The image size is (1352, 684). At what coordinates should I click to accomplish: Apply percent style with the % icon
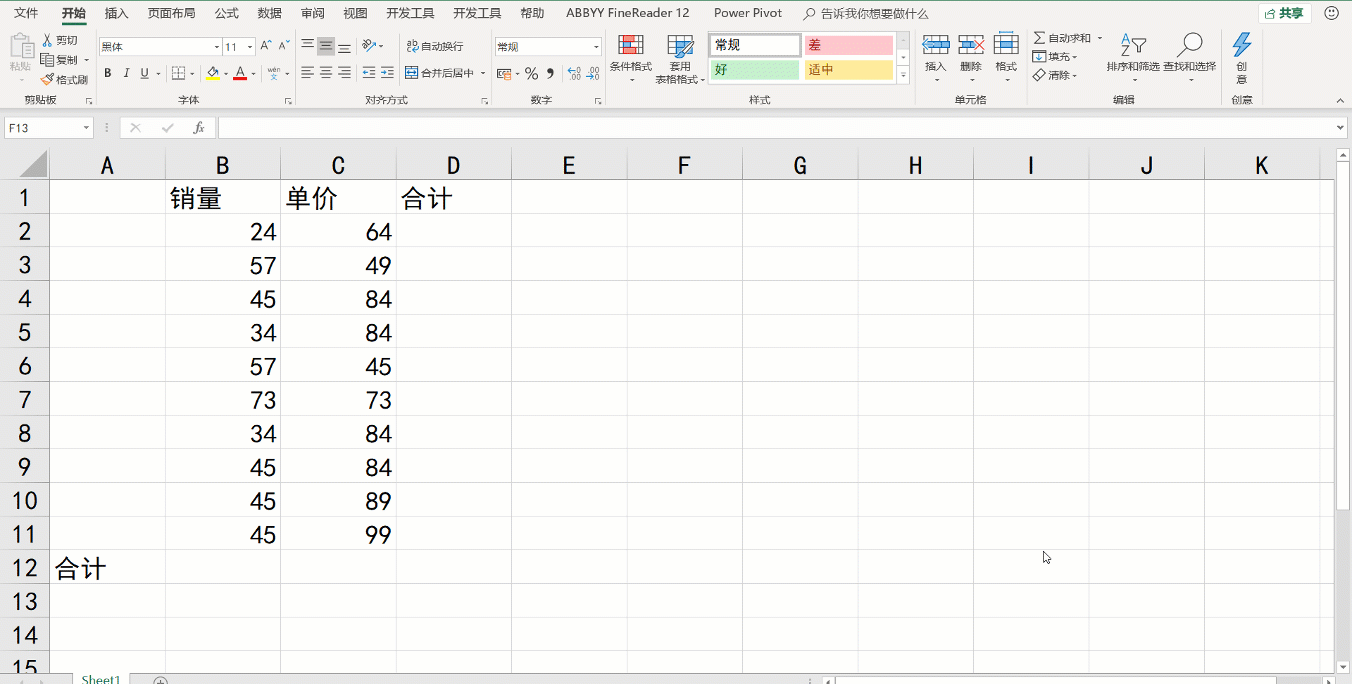tap(531, 73)
